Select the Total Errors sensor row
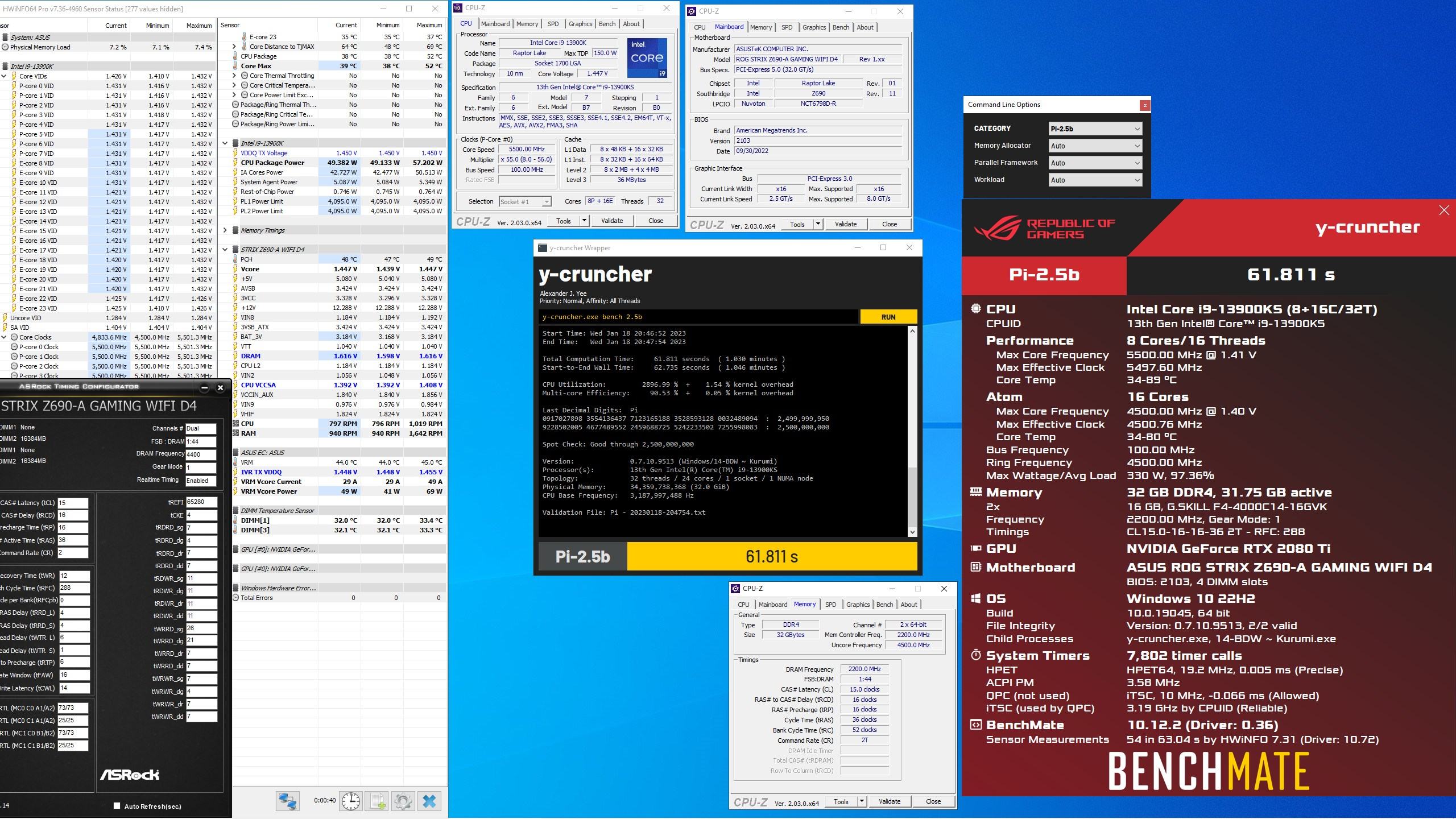The image size is (1456, 819). click(x=339, y=598)
